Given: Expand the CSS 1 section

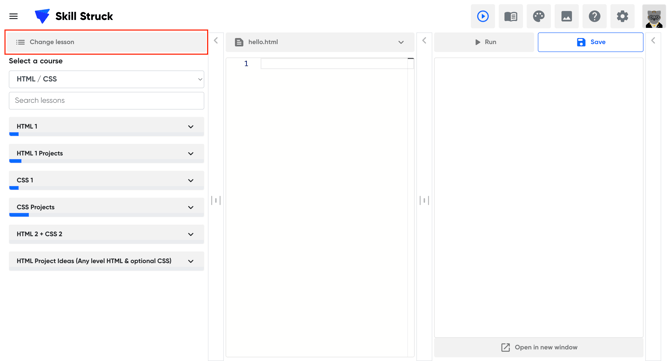Looking at the screenshot, I should [106, 180].
